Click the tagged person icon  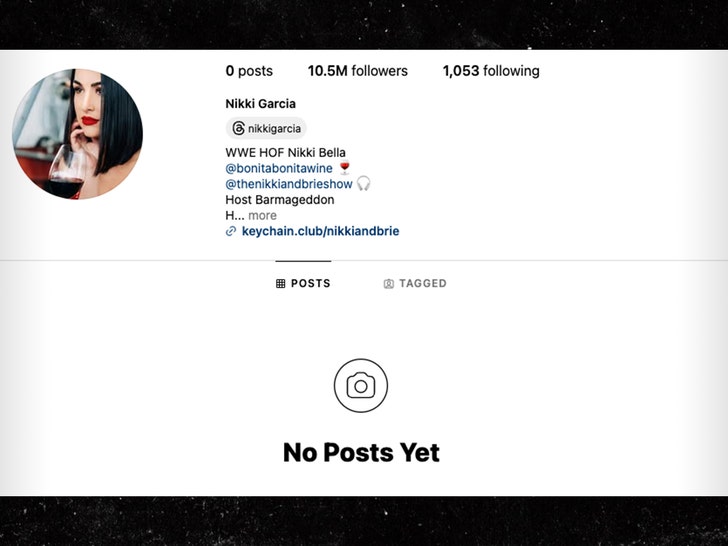click(x=389, y=284)
